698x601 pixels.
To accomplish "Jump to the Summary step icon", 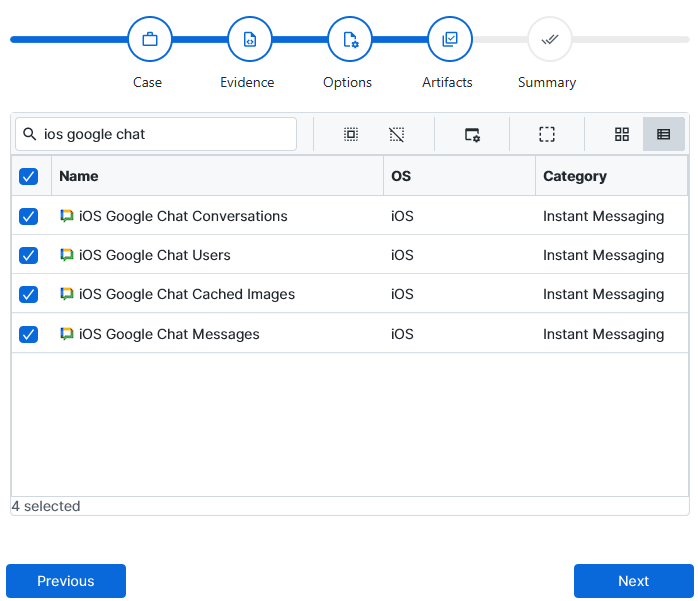I will pos(550,39).
